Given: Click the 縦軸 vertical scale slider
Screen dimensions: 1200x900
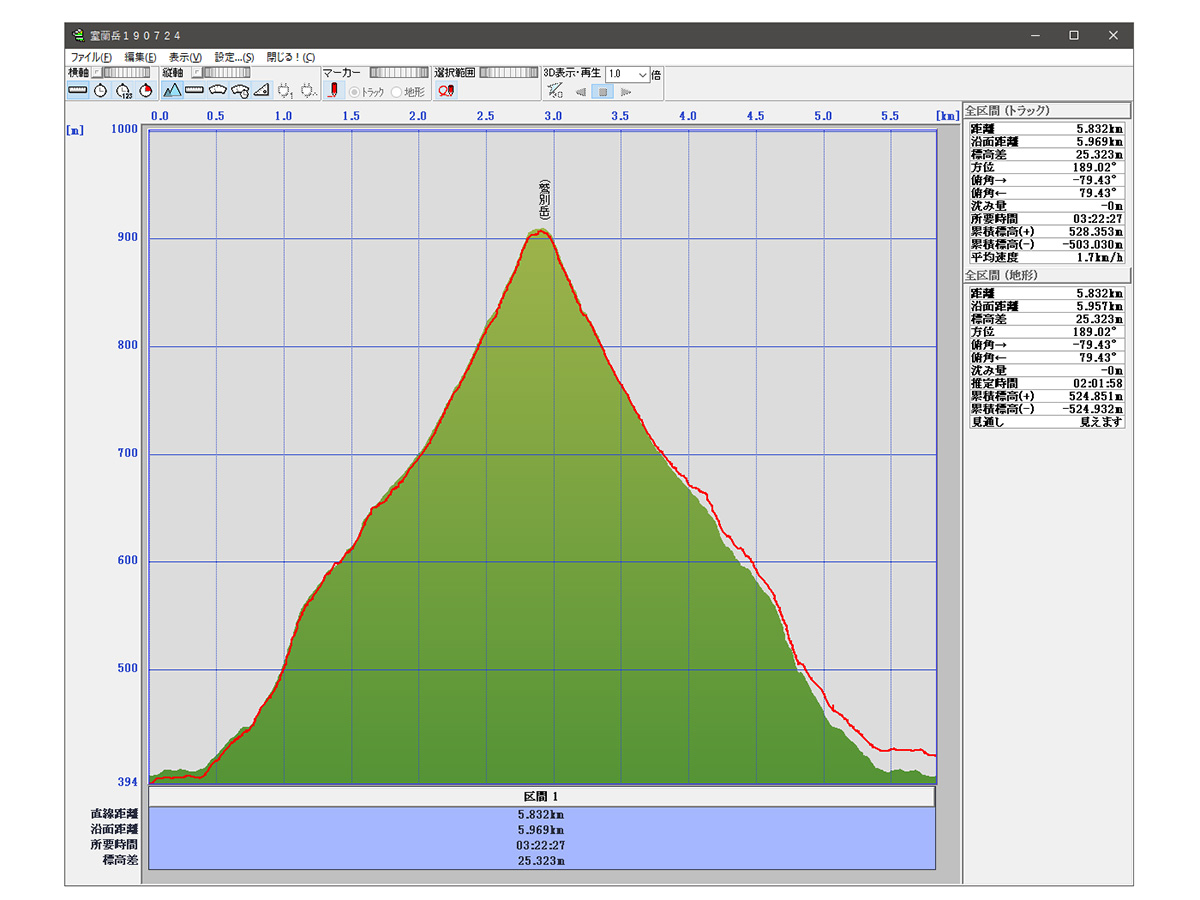Looking at the screenshot, I should coord(226,73).
